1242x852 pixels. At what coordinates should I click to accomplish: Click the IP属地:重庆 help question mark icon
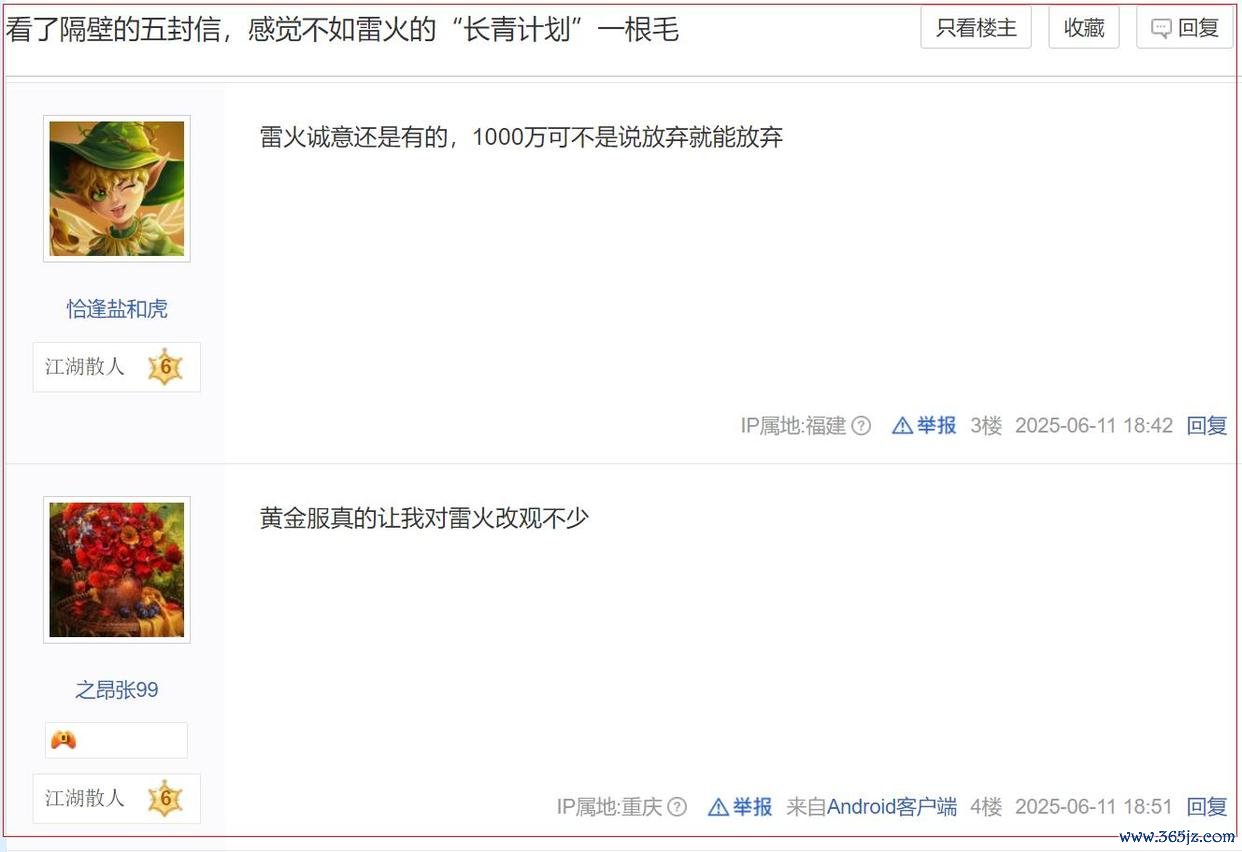(x=677, y=806)
